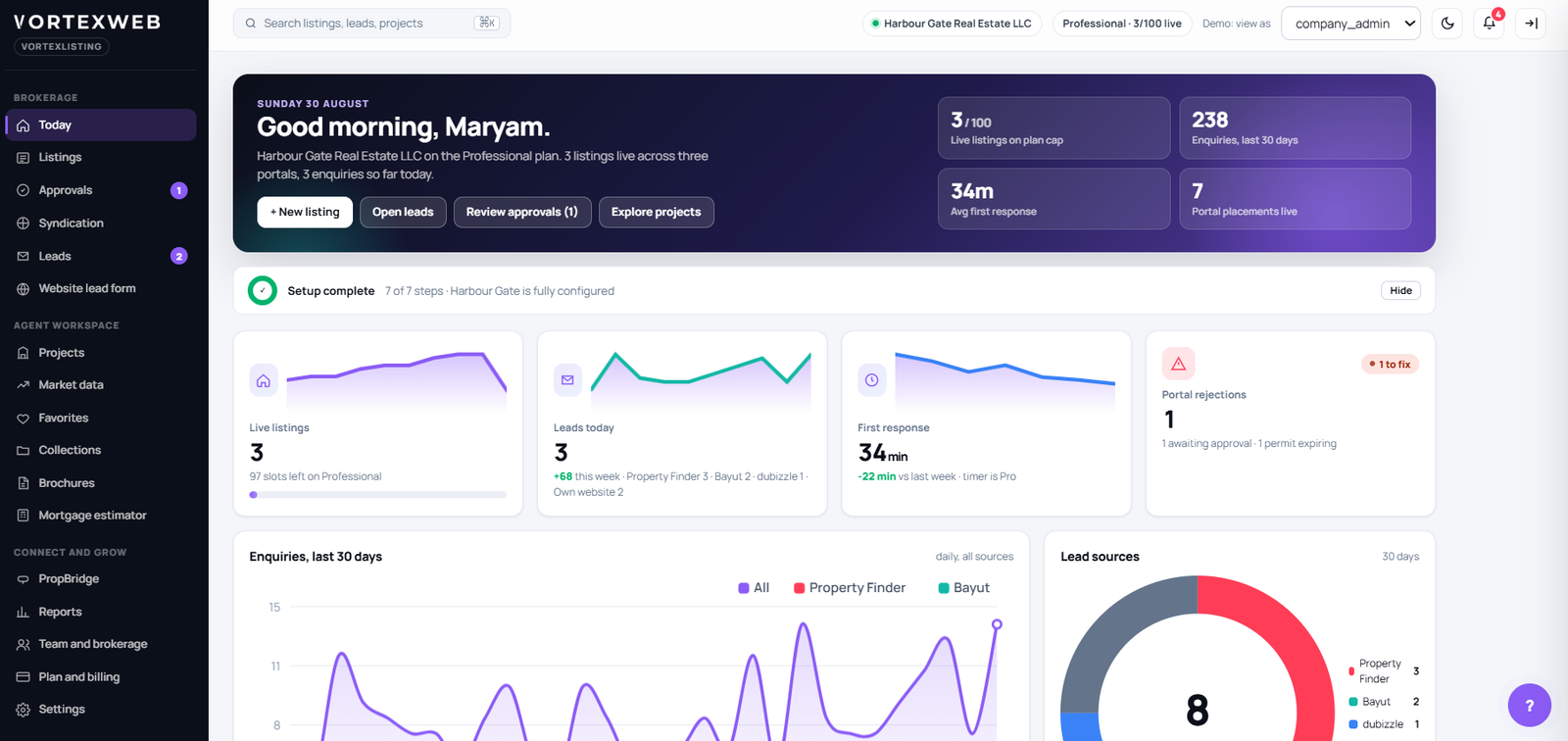Hide the Setup complete banner
This screenshot has width=1568, height=741.
(x=1401, y=291)
